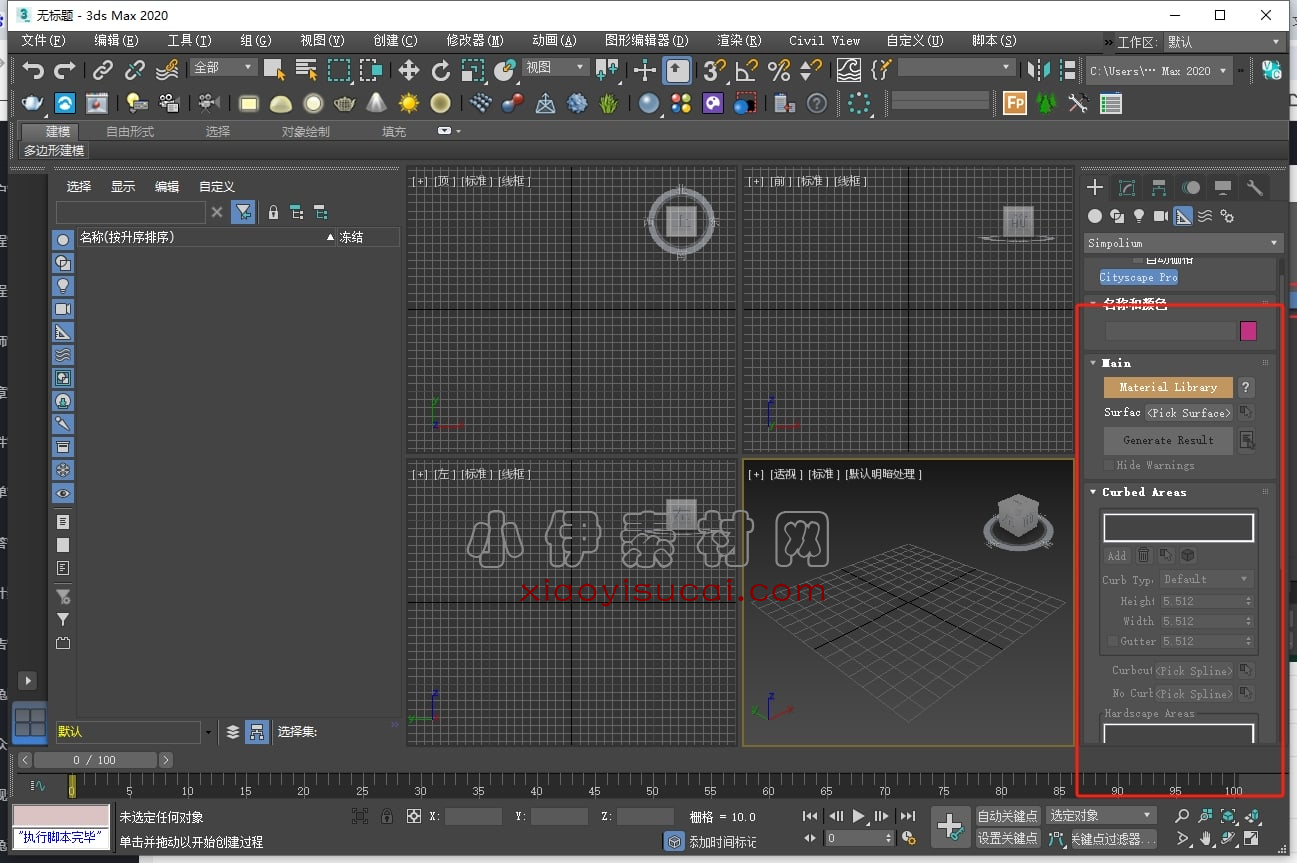
Task: Open the Simpolium category dropdown
Action: 1182,243
